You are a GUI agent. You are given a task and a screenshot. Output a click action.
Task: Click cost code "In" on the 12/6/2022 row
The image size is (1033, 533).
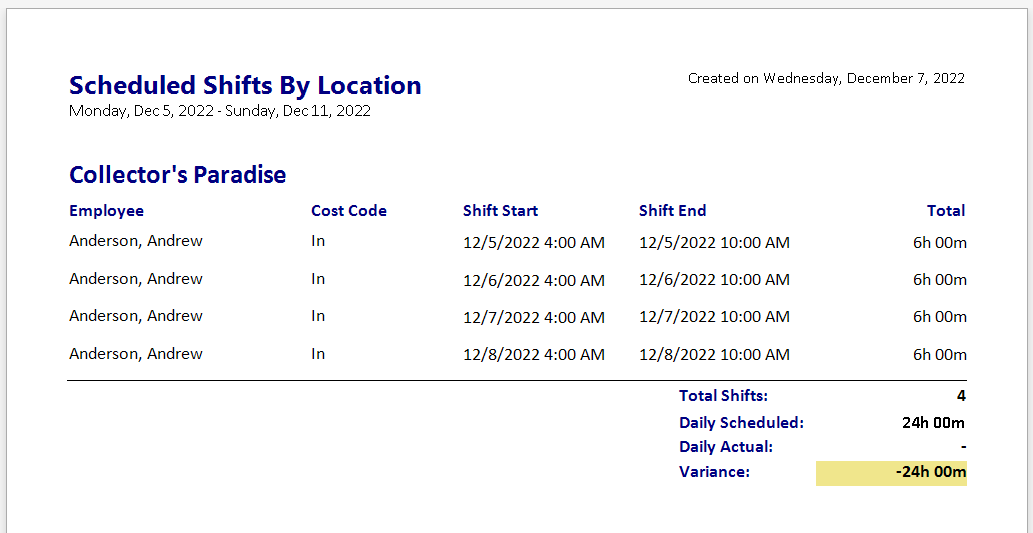[318, 279]
